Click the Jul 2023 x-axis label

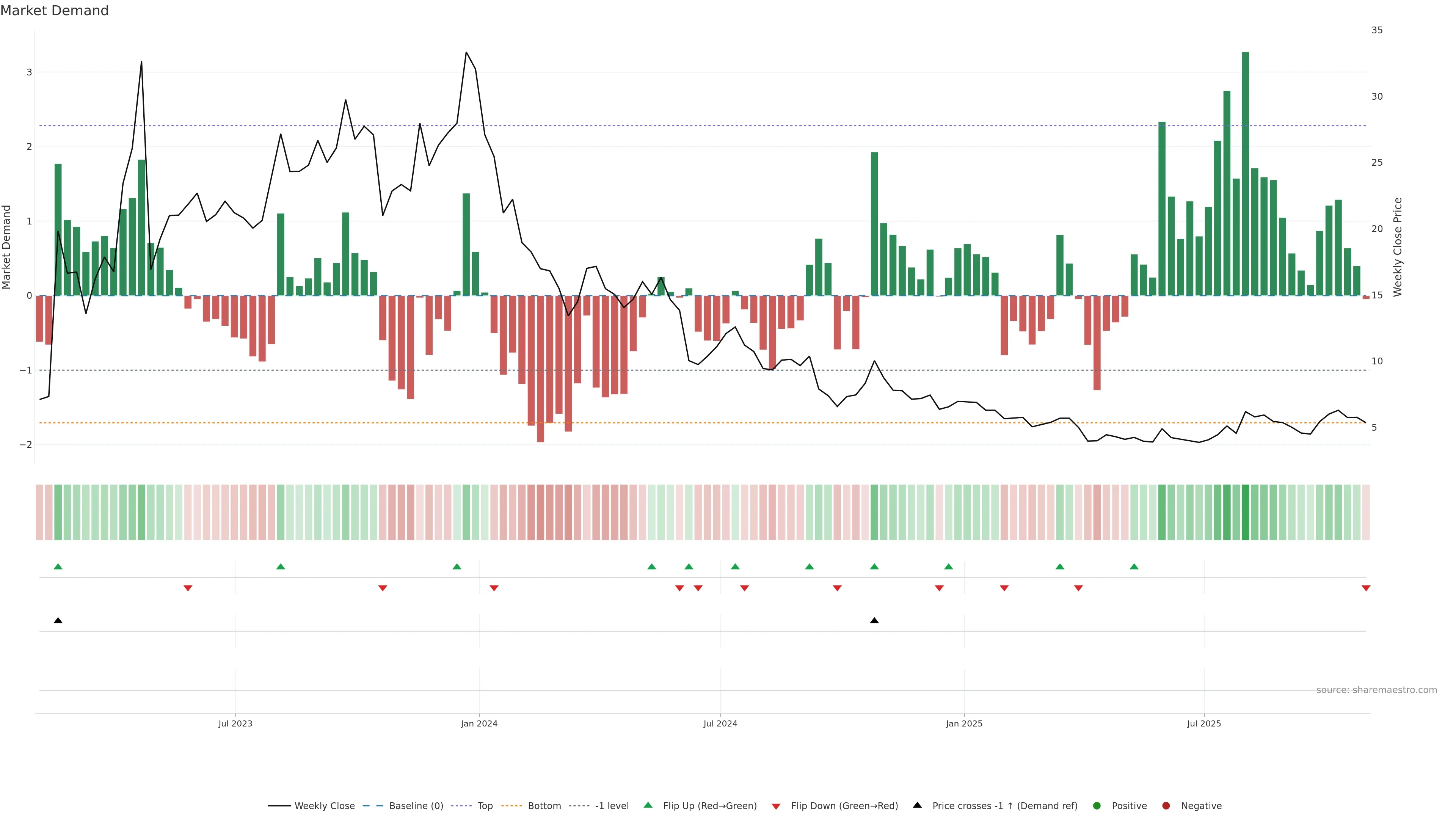235,723
